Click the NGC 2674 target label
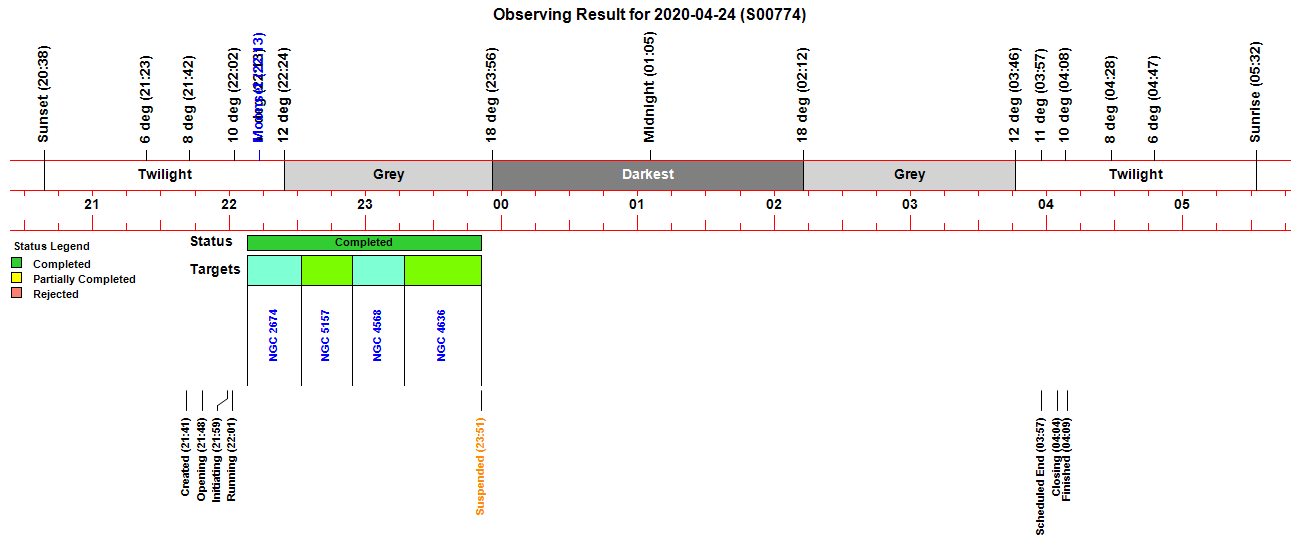 coord(273,335)
